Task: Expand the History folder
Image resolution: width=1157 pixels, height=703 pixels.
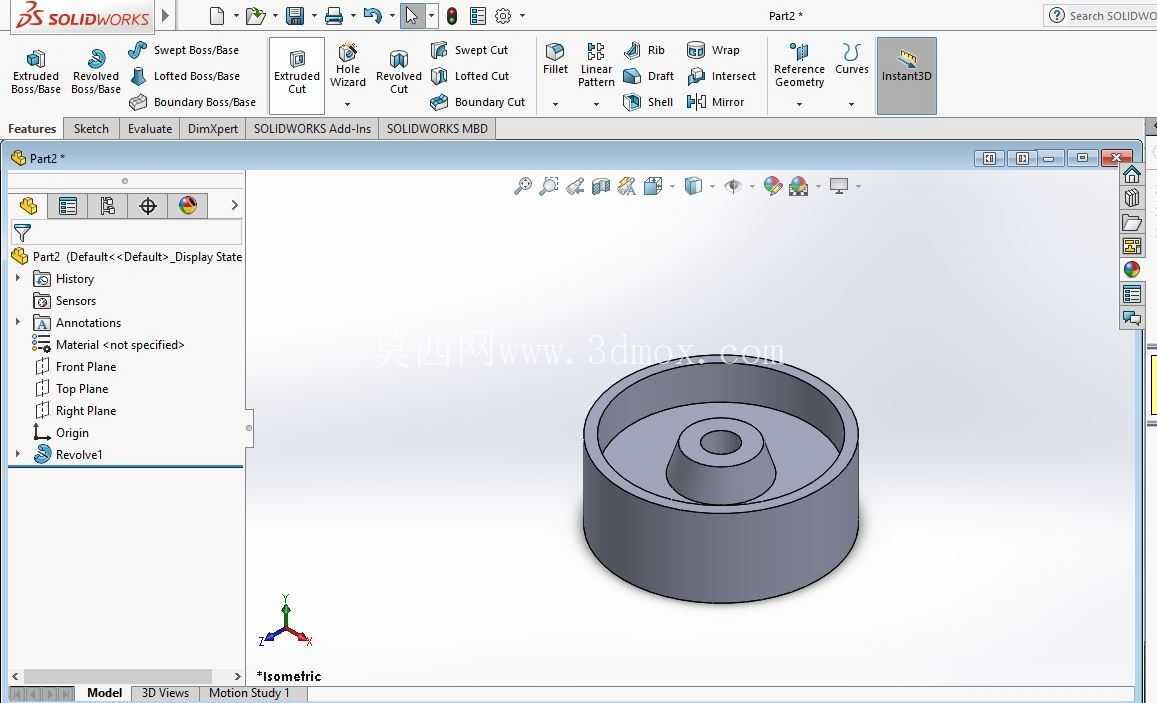Action: tap(18, 278)
